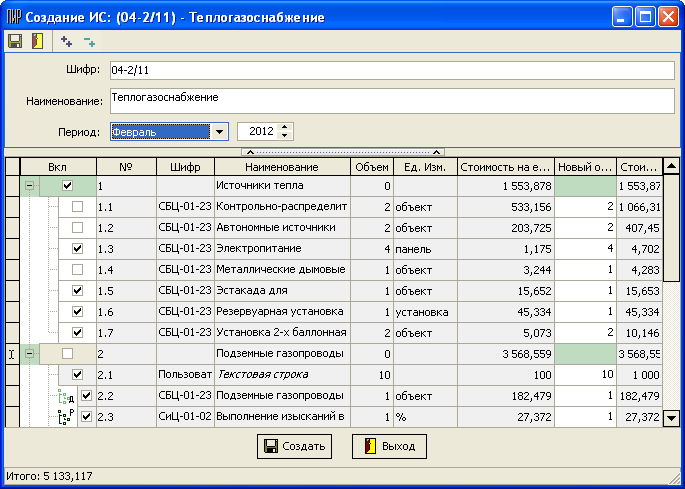The image size is (685, 489).
Task: Click the tree structure icon in row 2.3
Action: 67,417
